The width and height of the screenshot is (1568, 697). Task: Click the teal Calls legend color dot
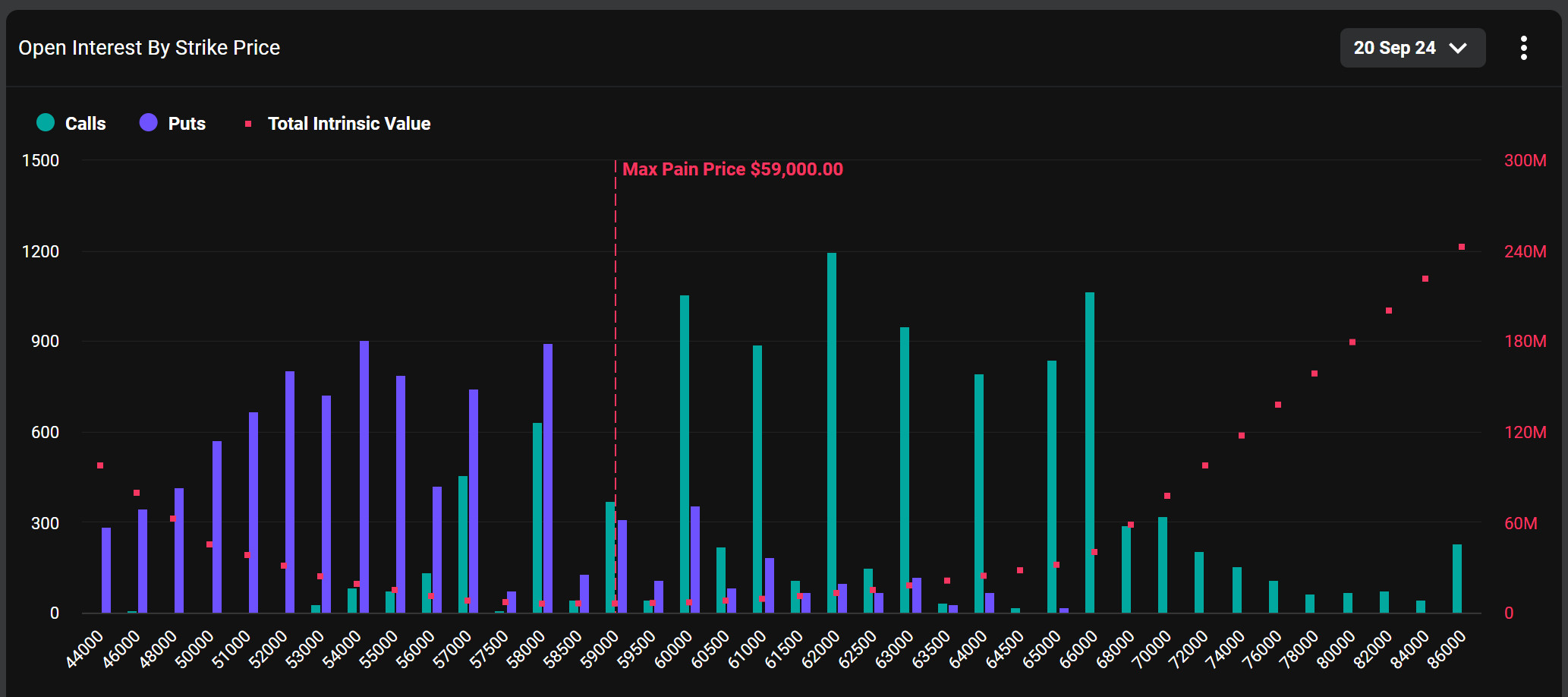[46, 122]
